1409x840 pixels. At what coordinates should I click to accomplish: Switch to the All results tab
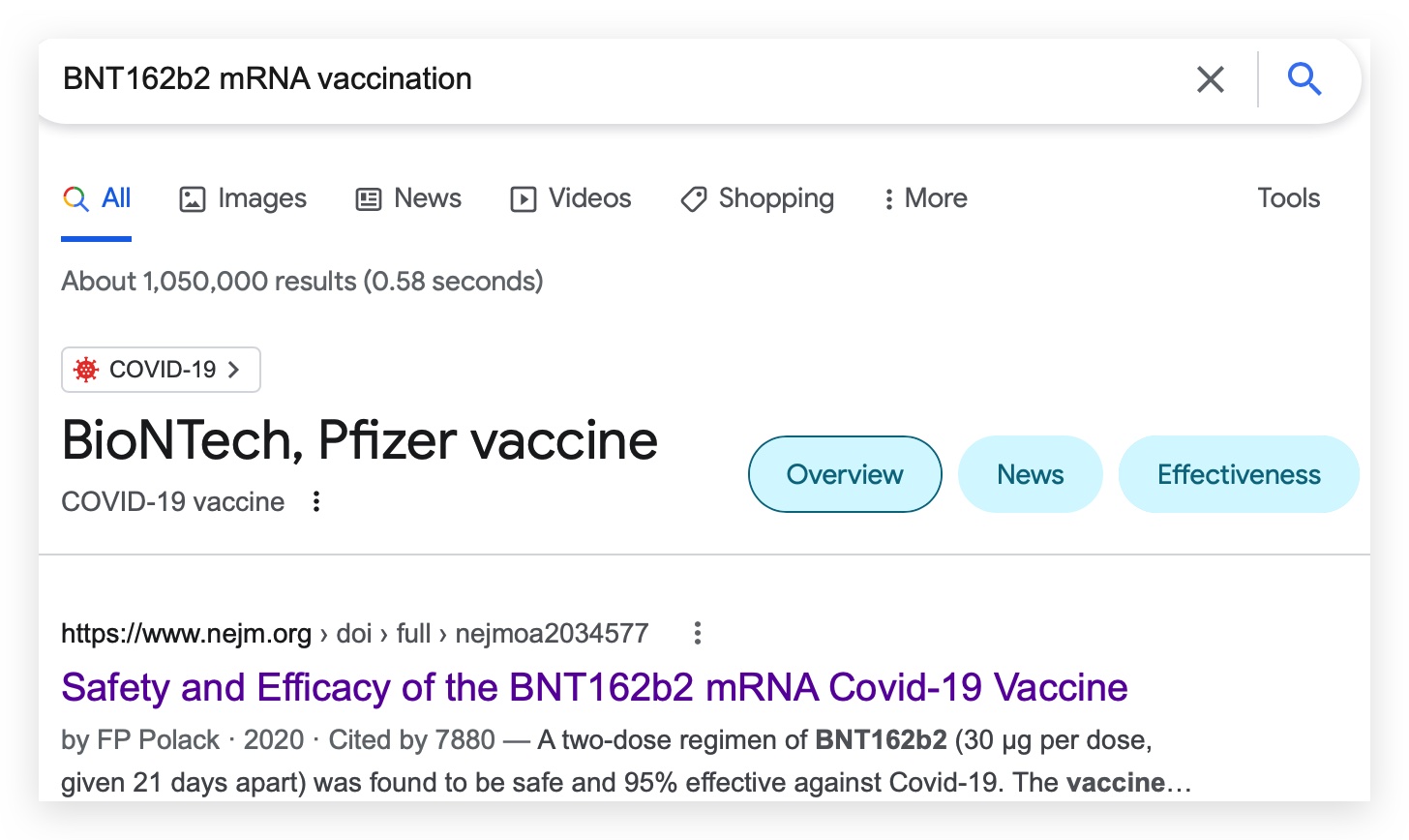pyautogui.click(x=97, y=198)
